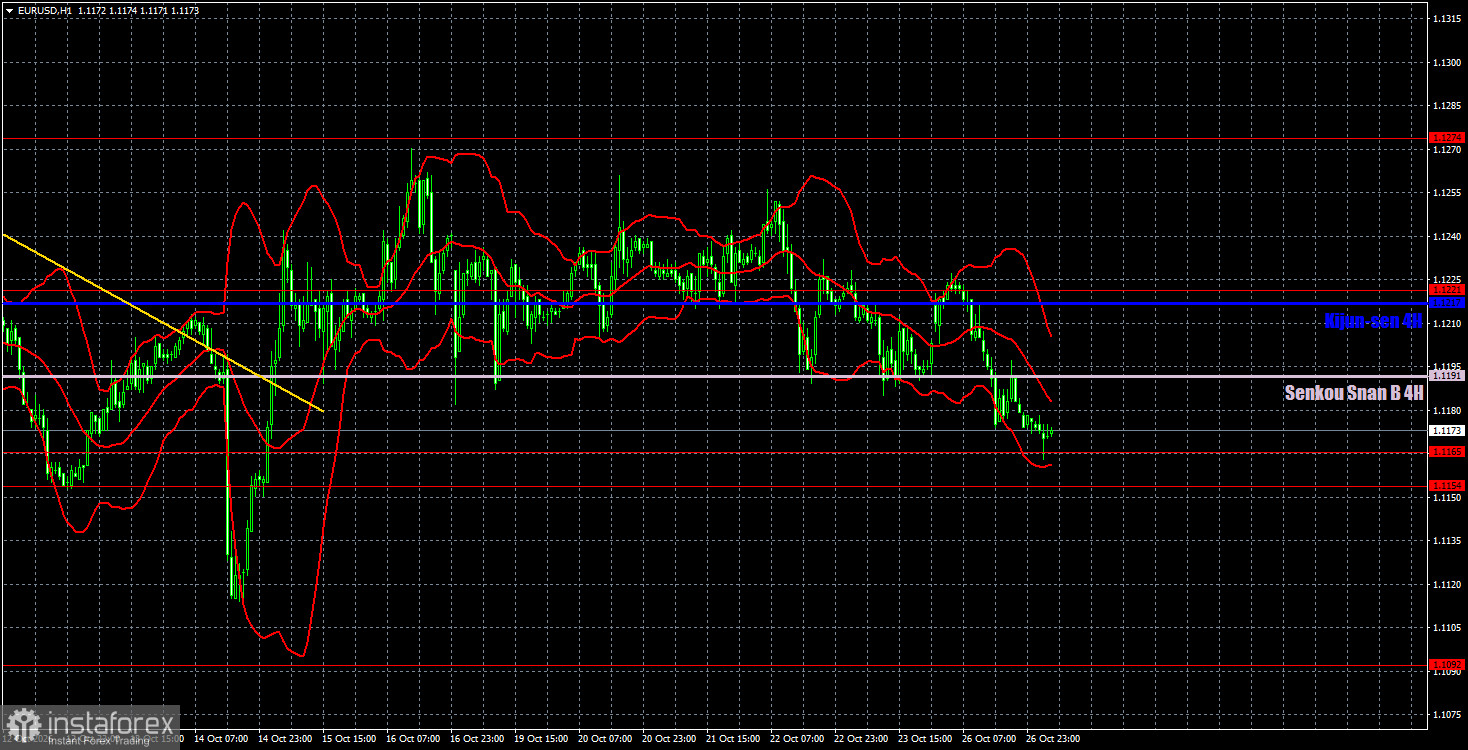
Task: Click the 1.1191 Senkou Span price tag
Action: pyautogui.click(x=1447, y=376)
